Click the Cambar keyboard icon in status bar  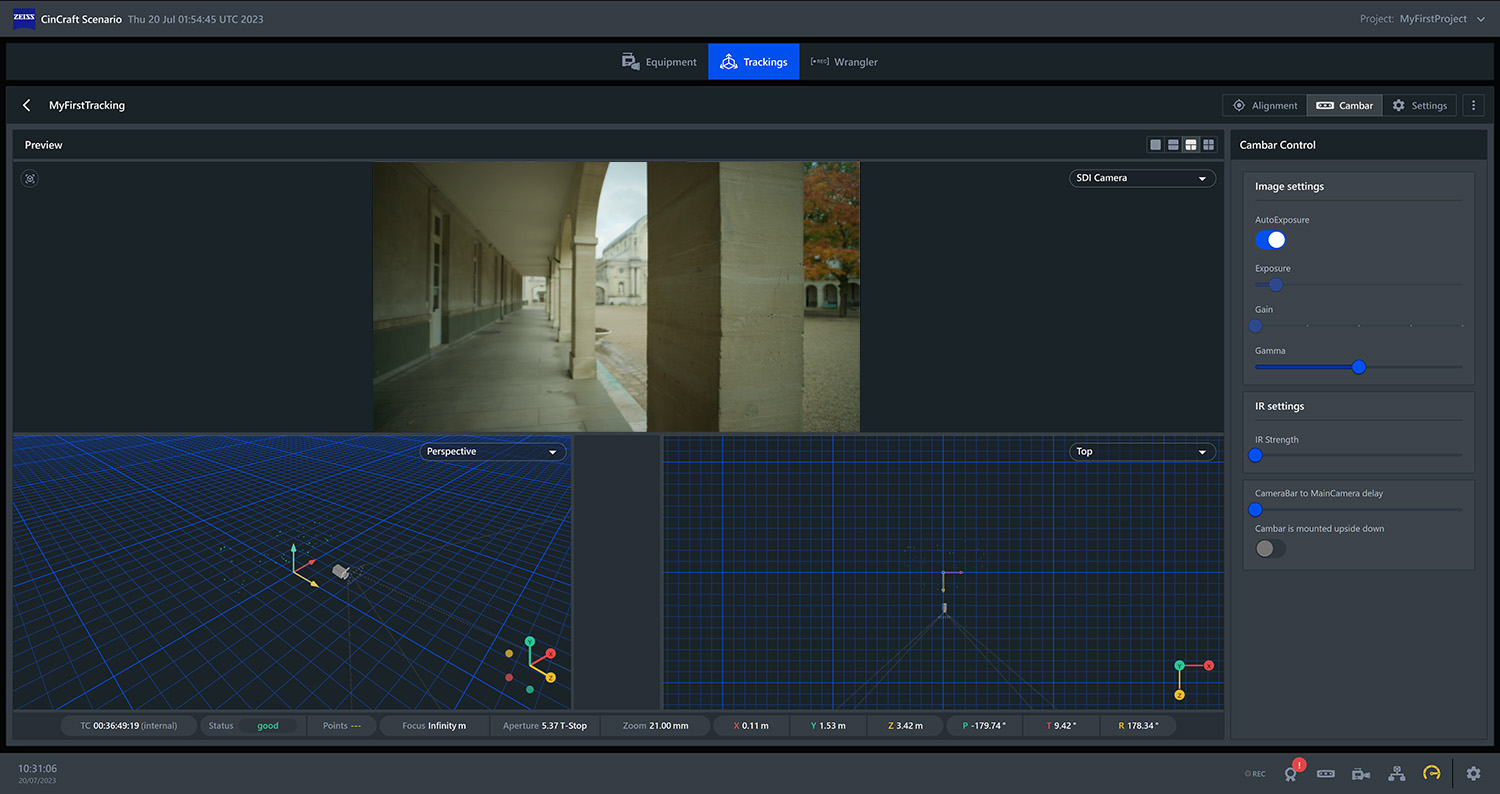[x=1325, y=773]
